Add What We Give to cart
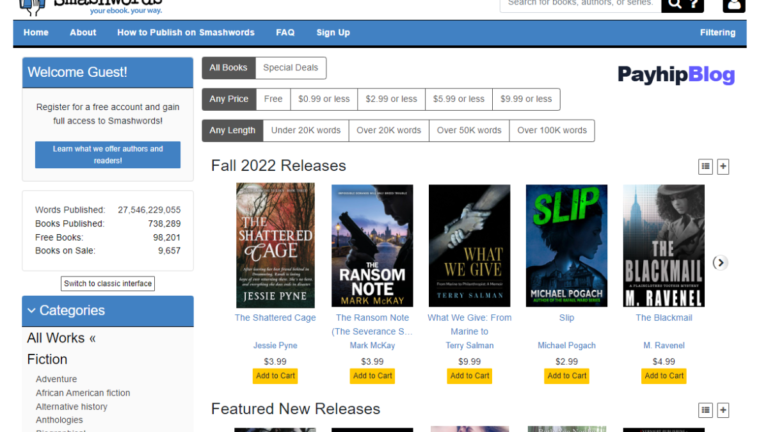Screen dimensions: 768x432 469,376
